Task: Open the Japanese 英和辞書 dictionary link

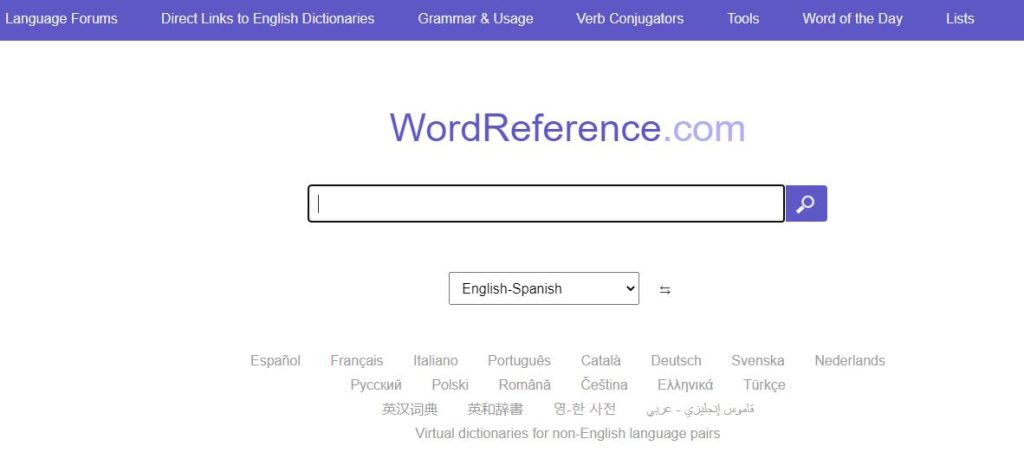Action: point(495,410)
